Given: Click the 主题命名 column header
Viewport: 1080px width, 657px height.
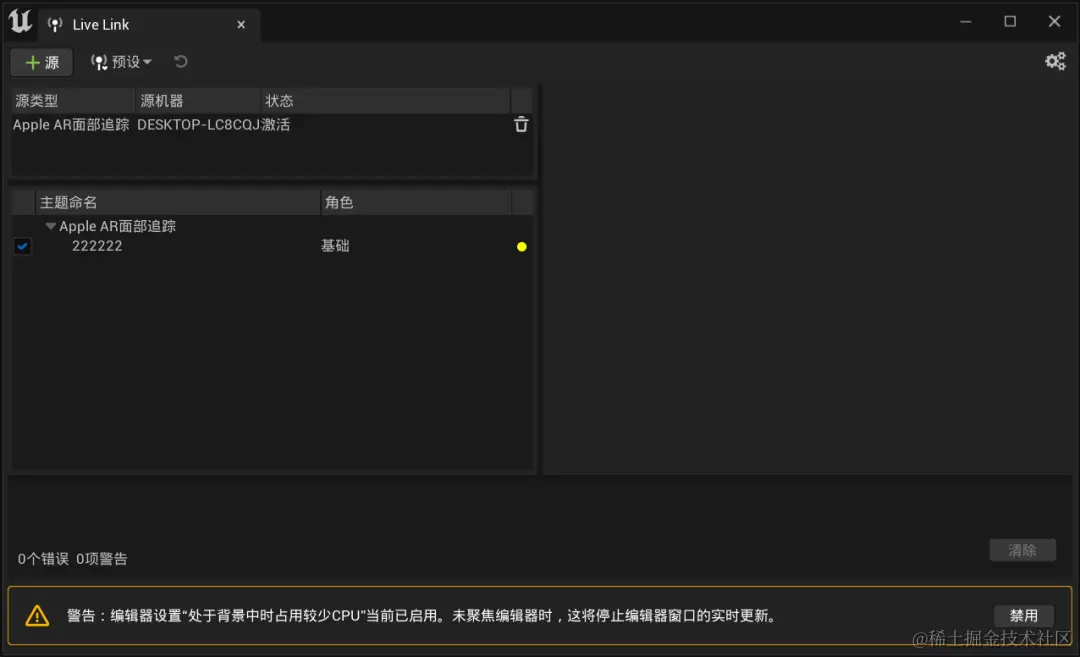Looking at the screenshot, I should point(67,201).
